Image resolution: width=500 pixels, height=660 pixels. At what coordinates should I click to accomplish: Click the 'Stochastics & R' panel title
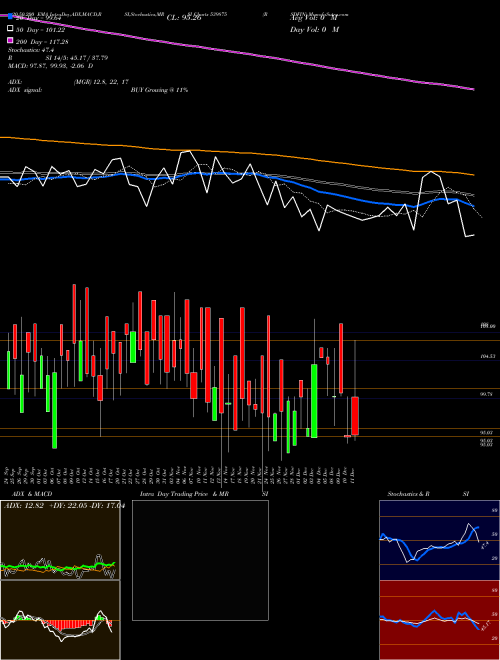click(x=409, y=494)
